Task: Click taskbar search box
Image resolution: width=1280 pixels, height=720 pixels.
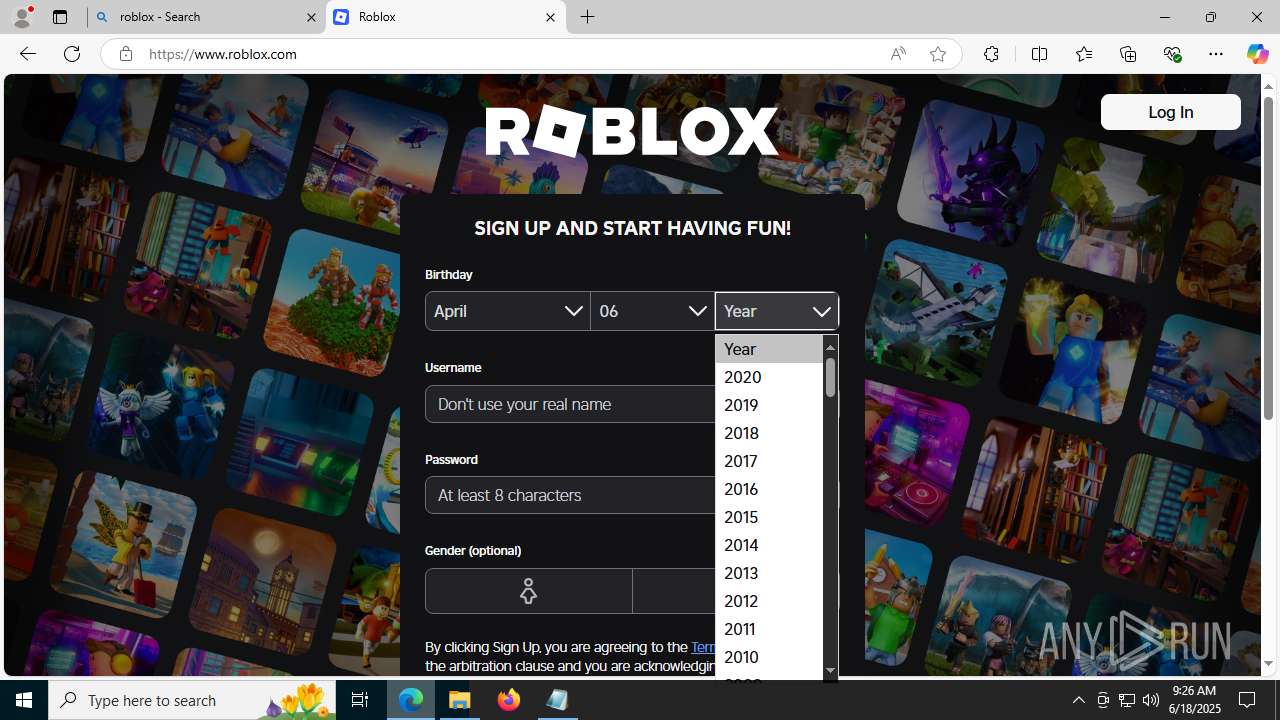Action: (192, 700)
